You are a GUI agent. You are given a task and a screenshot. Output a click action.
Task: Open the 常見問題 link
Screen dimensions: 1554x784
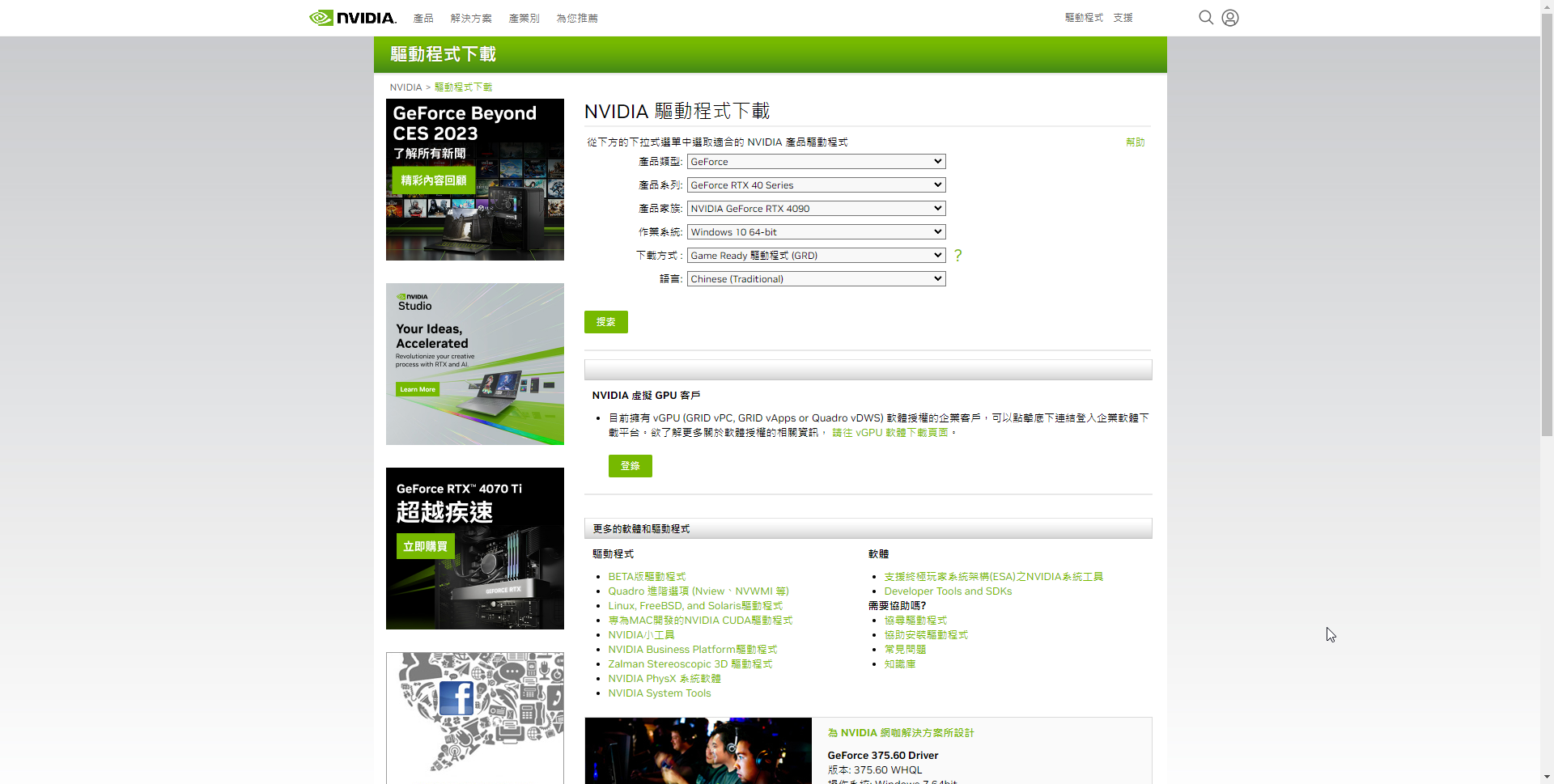click(x=905, y=650)
